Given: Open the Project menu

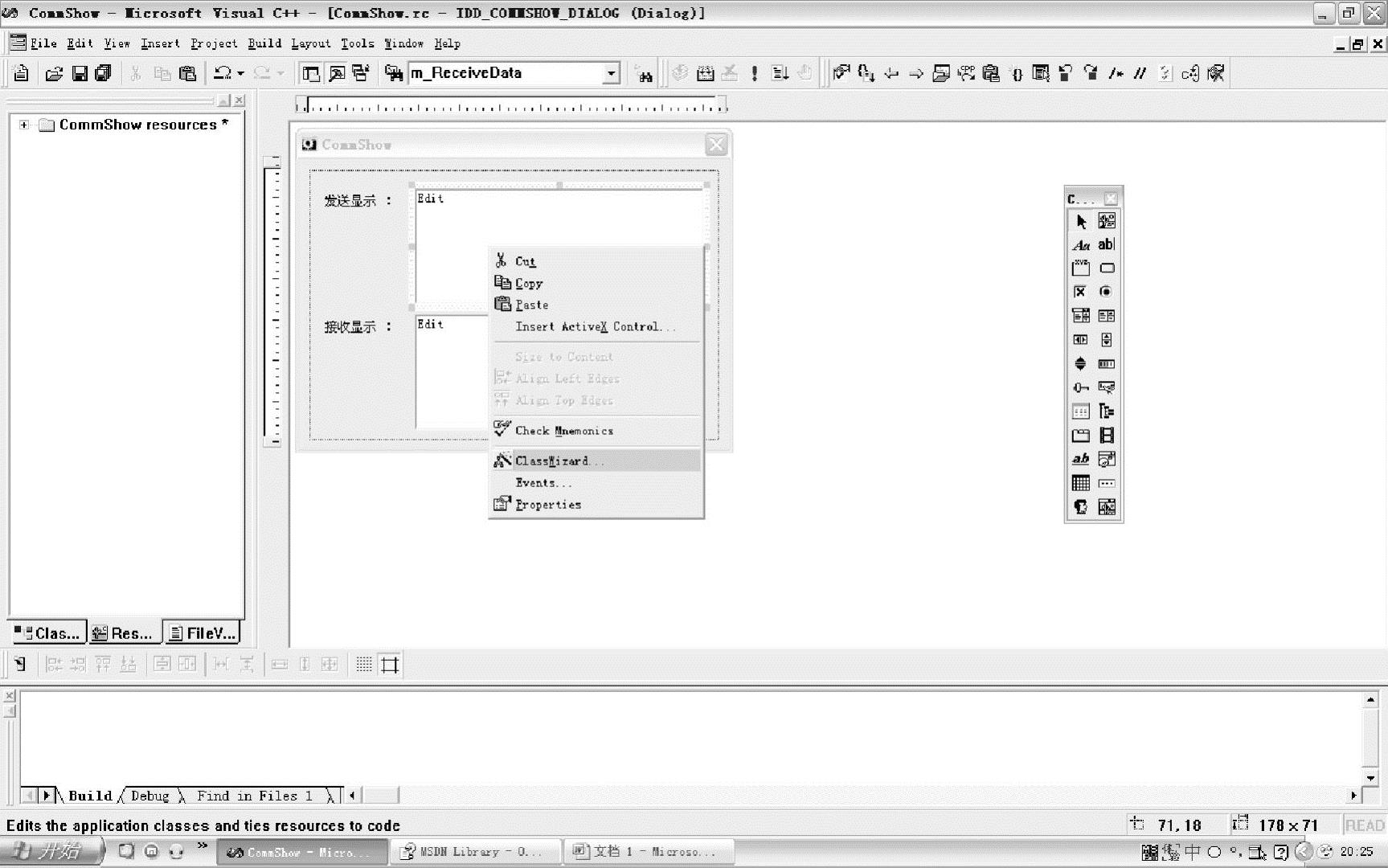Looking at the screenshot, I should pyautogui.click(x=214, y=43).
